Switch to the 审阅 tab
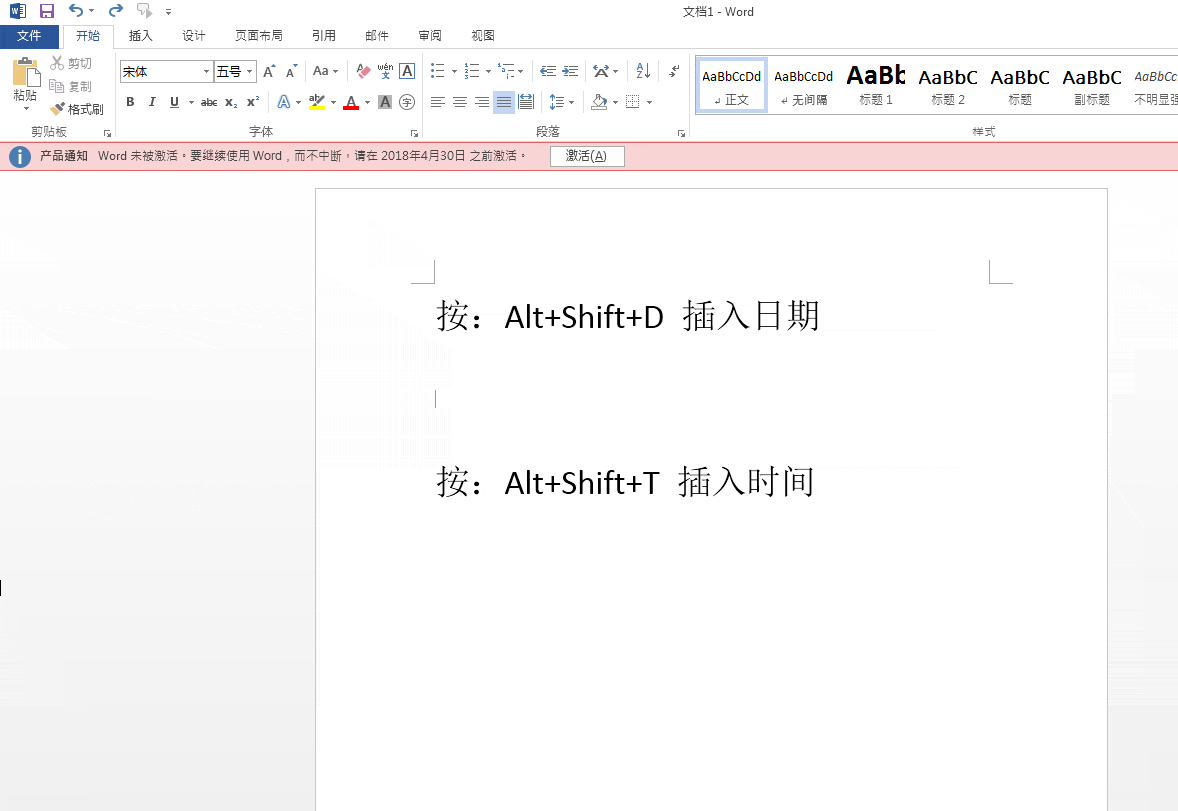Screen dimensions: 1178x811 tap(430, 36)
